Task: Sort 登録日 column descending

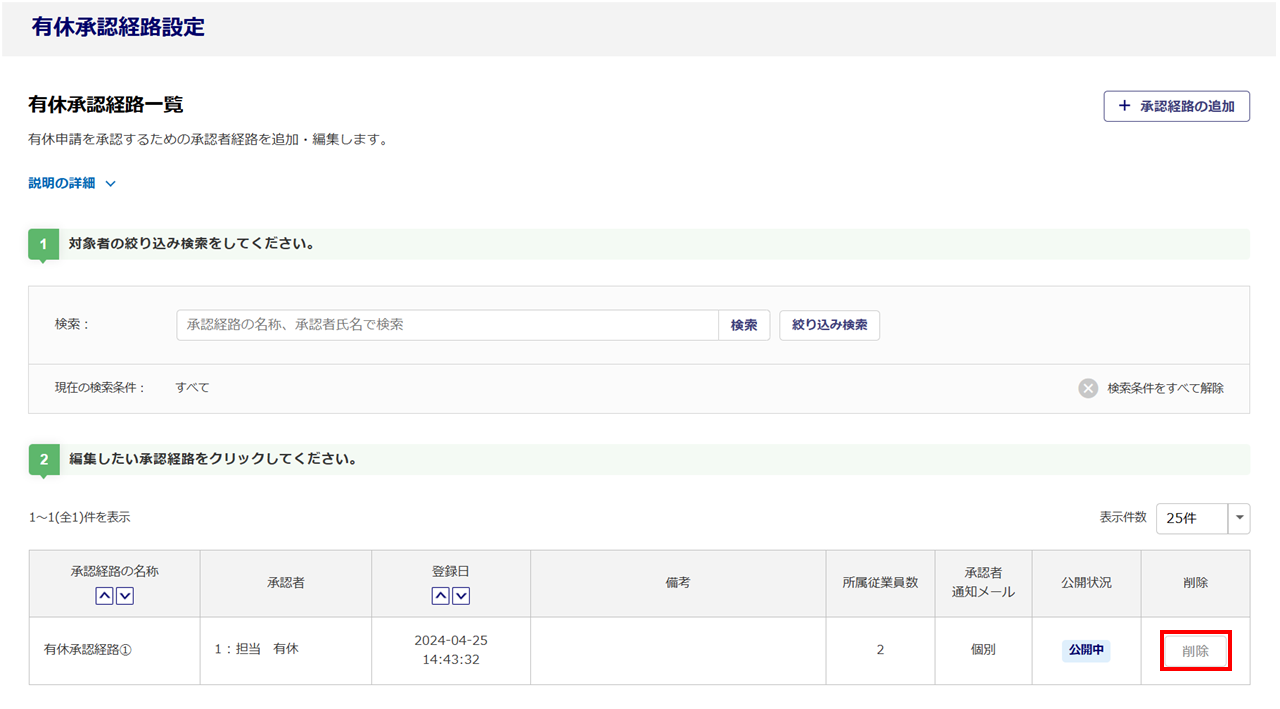Action: [461, 596]
